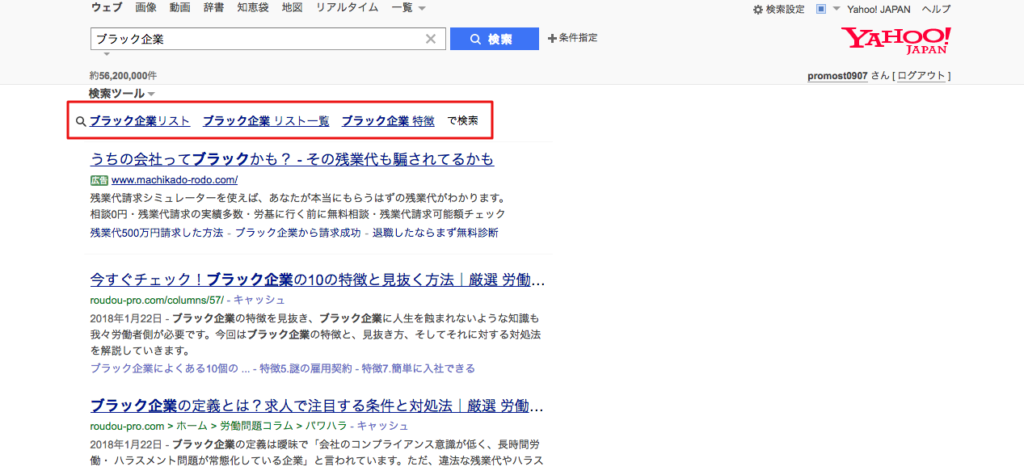Click the ログアウト logout link

click(922, 76)
